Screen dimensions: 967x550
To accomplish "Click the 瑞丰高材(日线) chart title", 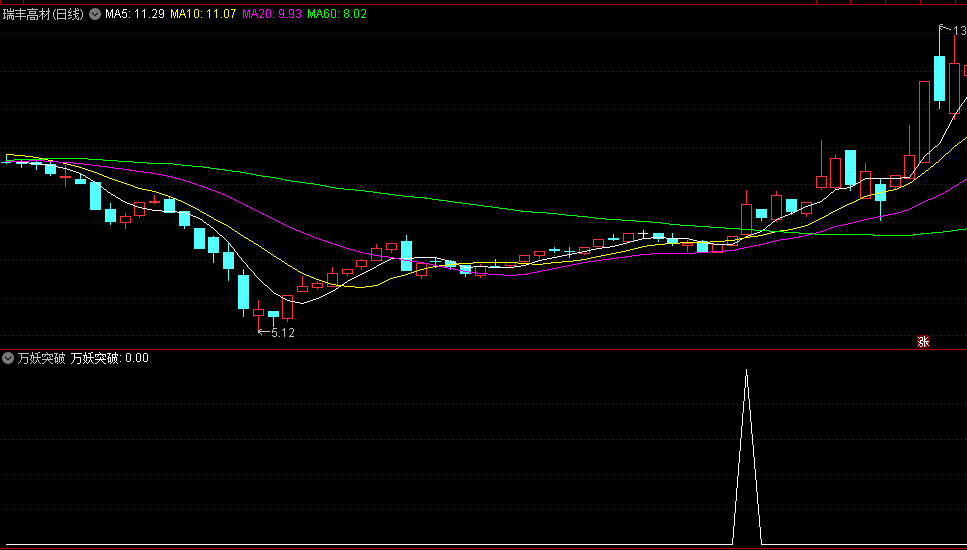I will click(x=43, y=14).
